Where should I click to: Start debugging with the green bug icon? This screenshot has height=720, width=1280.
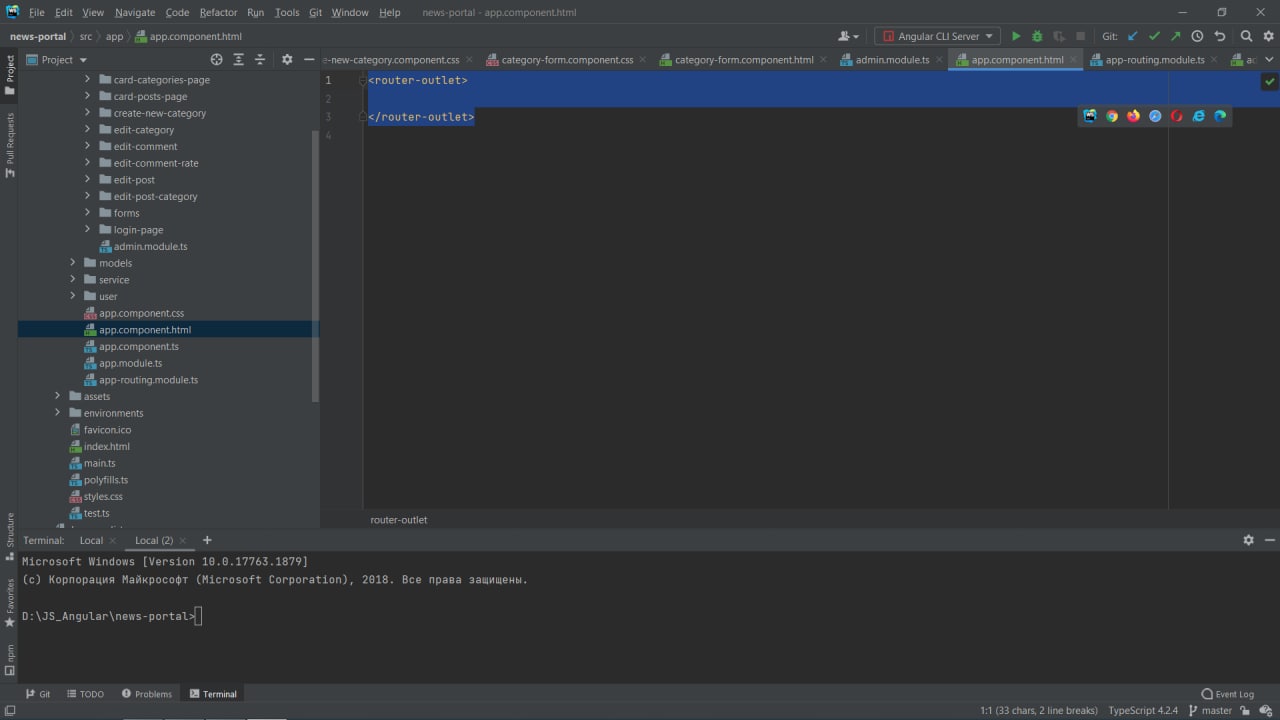[1037, 36]
